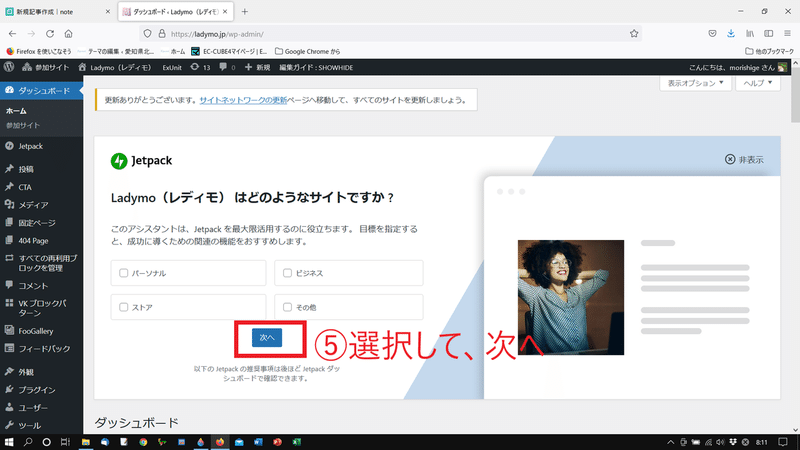Image resolution: width=800 pixels, height=450 pixels.
Task: Open 新規 new content menu
Action: coord(257,67)
